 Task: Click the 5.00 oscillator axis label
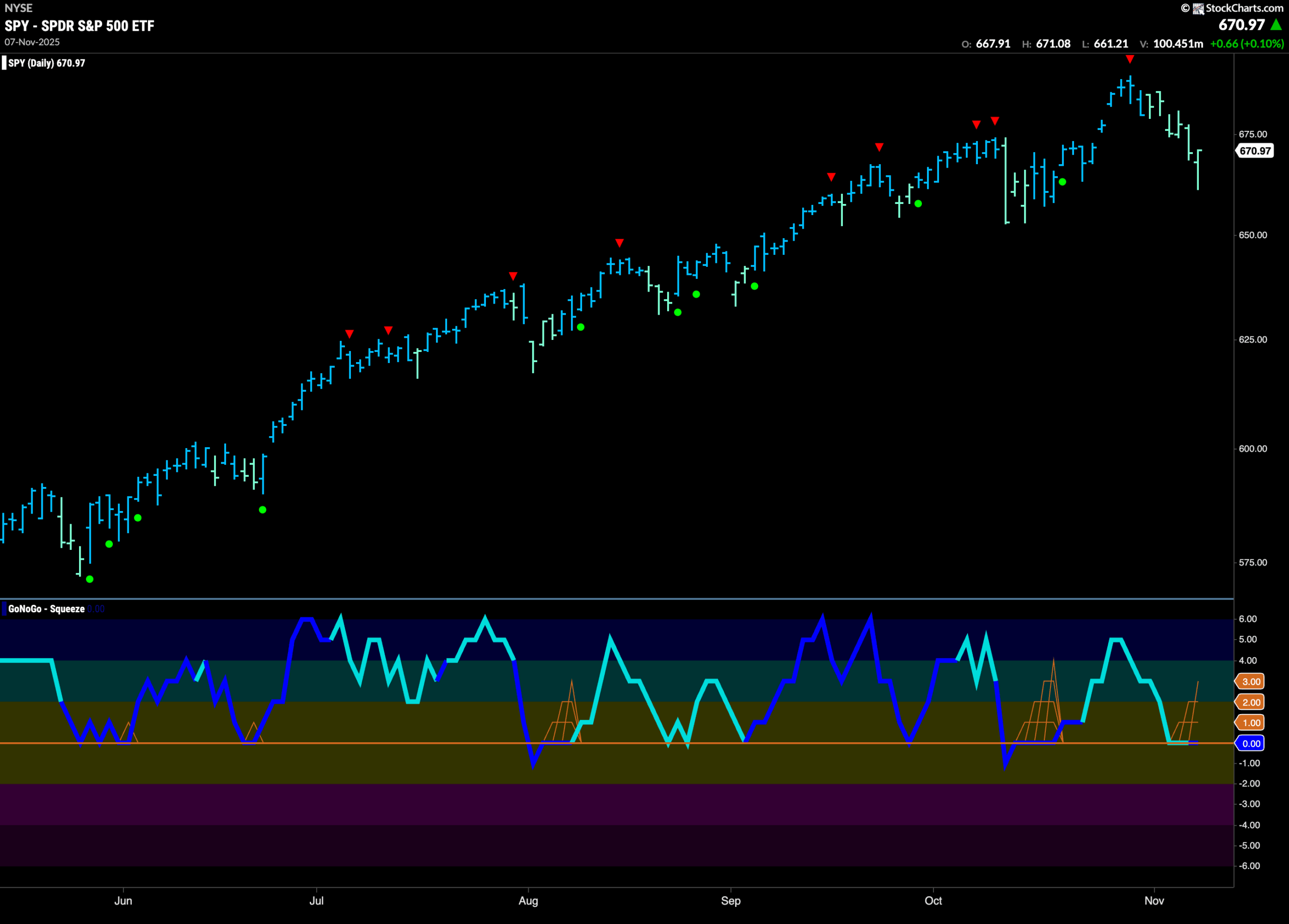coord(1248,639)
